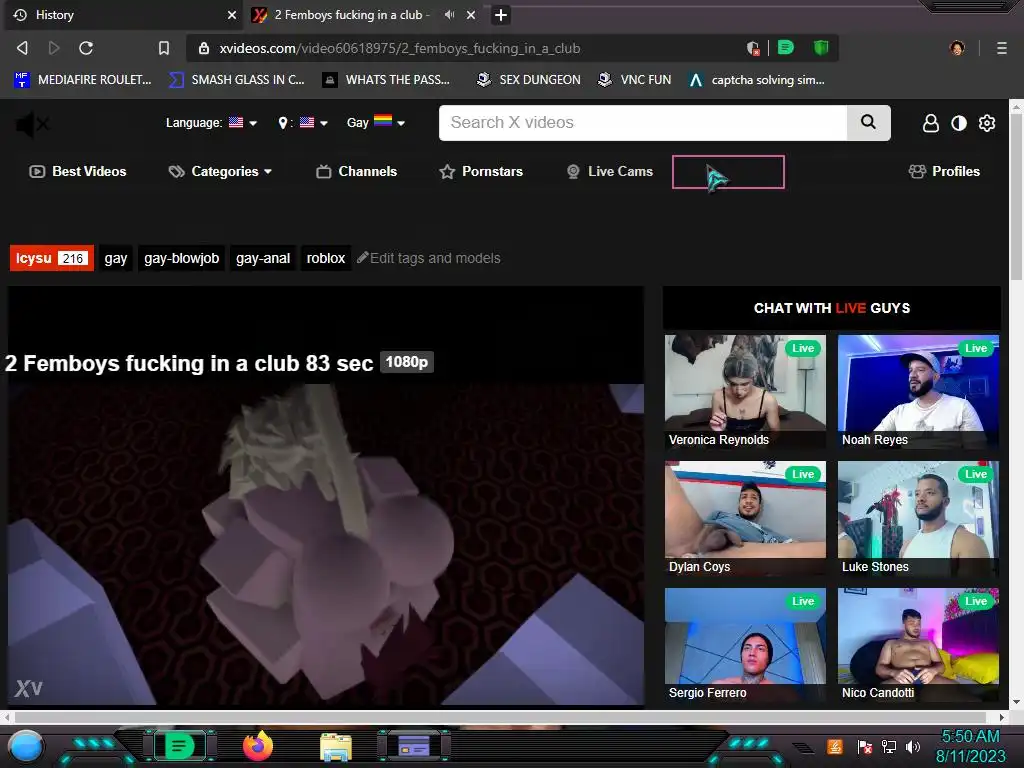The width and height of the screenshot is (1024, 768).
Task: Open the clock showing 5:50 AM
Action: (970, 736)
